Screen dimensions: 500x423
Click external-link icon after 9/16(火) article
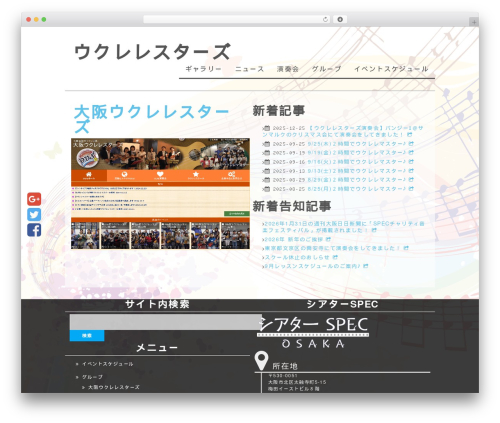[411, 161]
